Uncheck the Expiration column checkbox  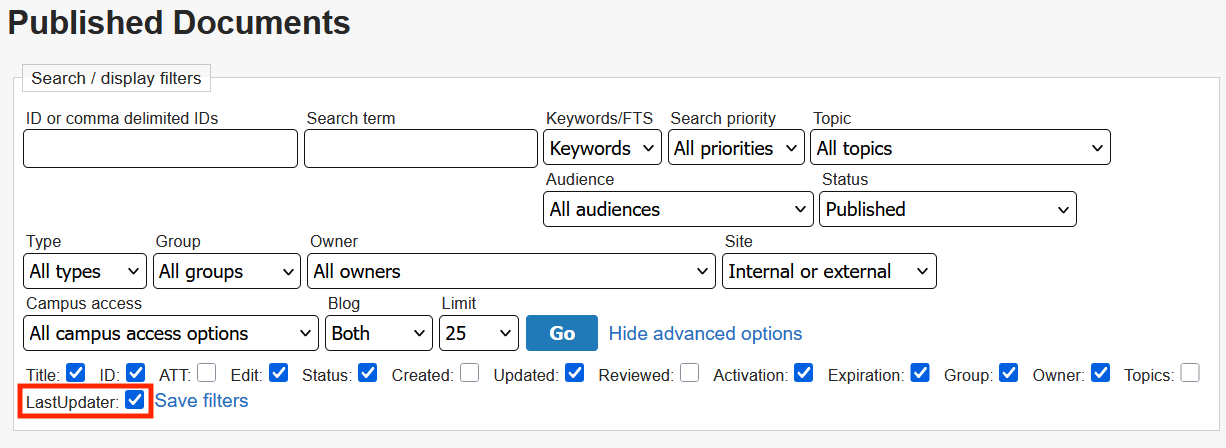(x=921, y=374)
